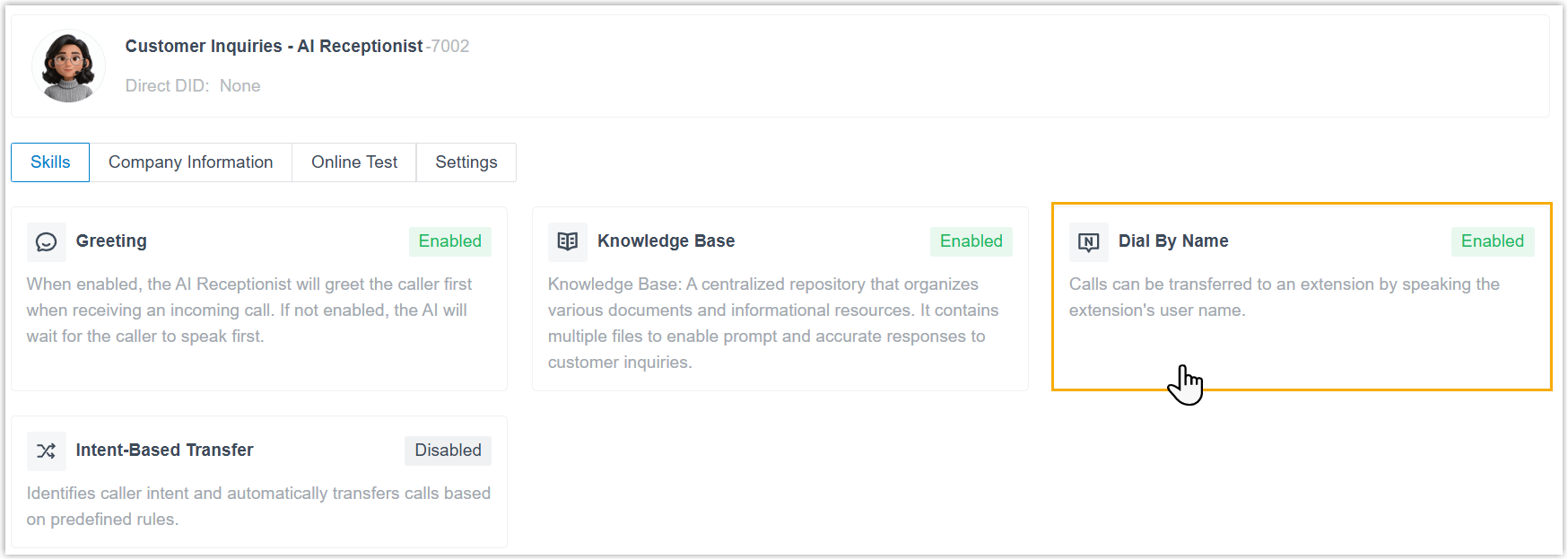This screenshot has width=1568, height=560.
Task: Toggle the Greeting Enabled status badge
Action: click(x=449, y=241)
